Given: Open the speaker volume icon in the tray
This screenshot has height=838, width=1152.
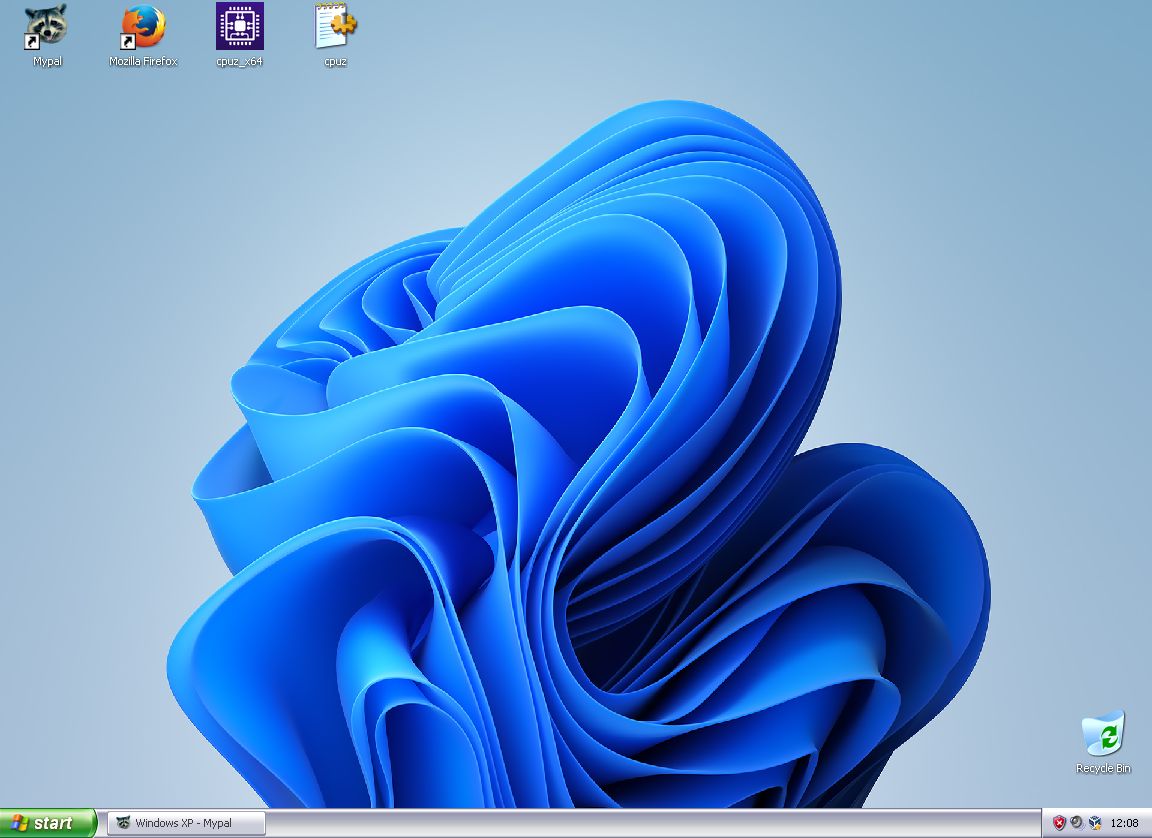Looking at the screenshot, I should point(1077,823).
